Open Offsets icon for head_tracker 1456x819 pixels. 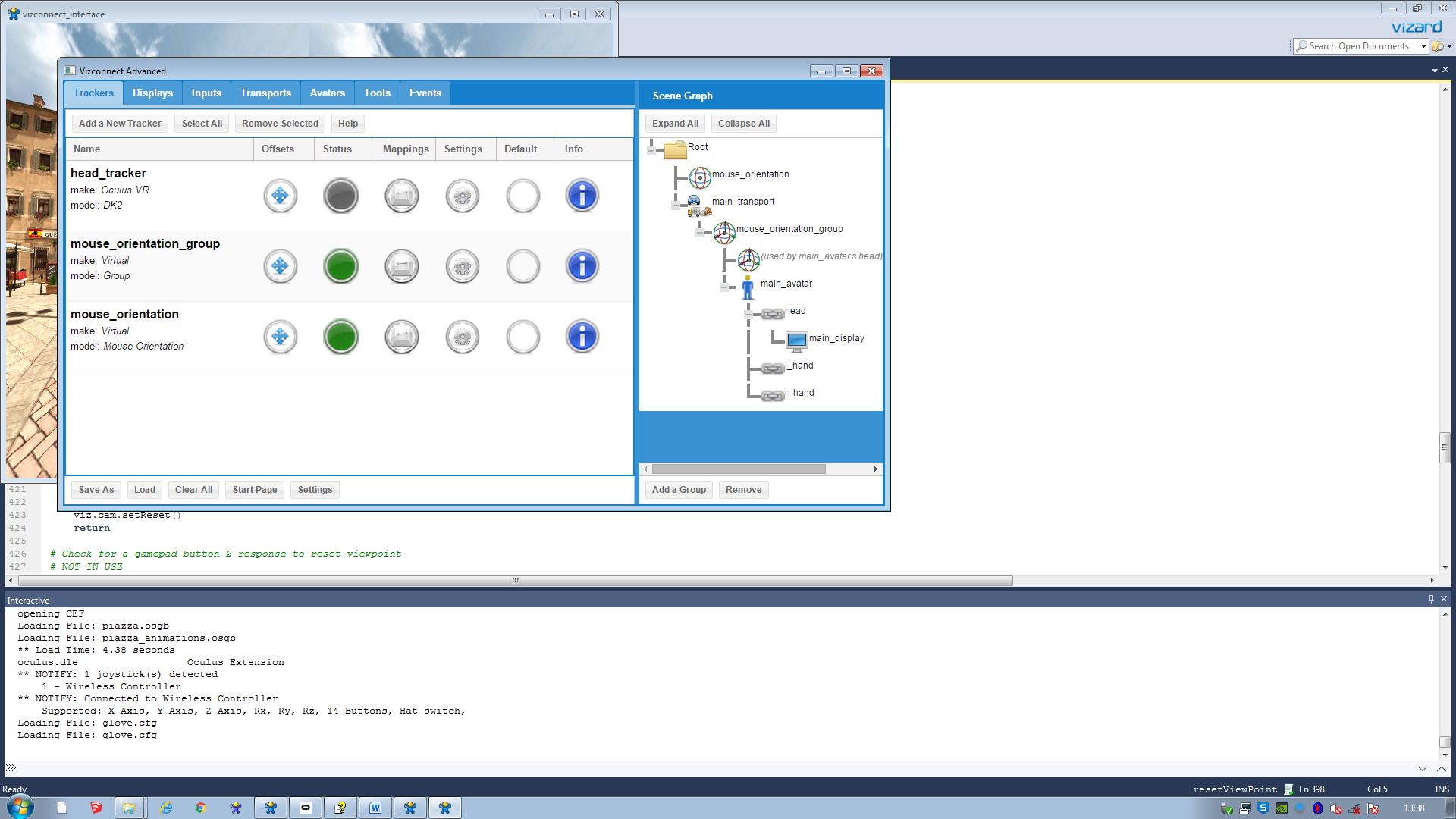tap(280, 196)
